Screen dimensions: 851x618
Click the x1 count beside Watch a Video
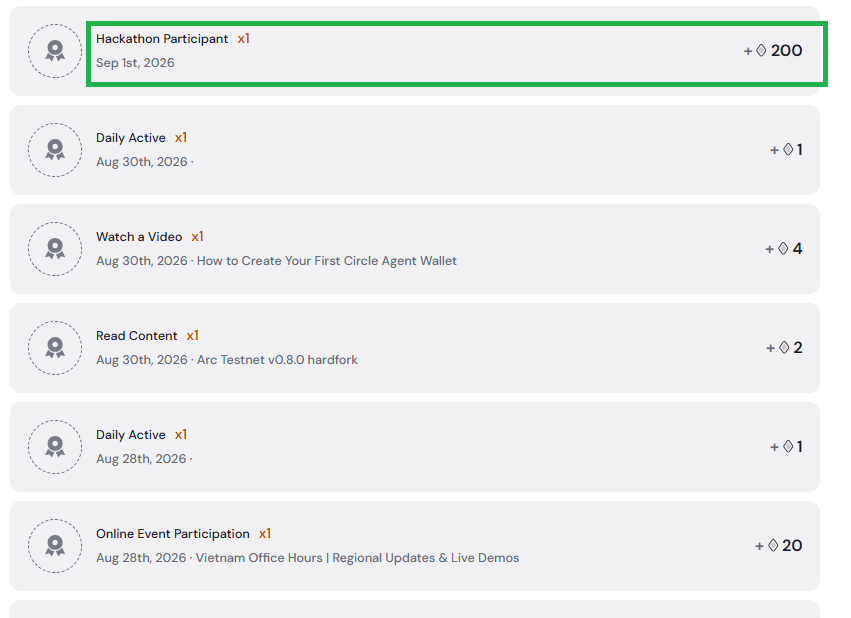pyautogui.click(x=198, y=237)
